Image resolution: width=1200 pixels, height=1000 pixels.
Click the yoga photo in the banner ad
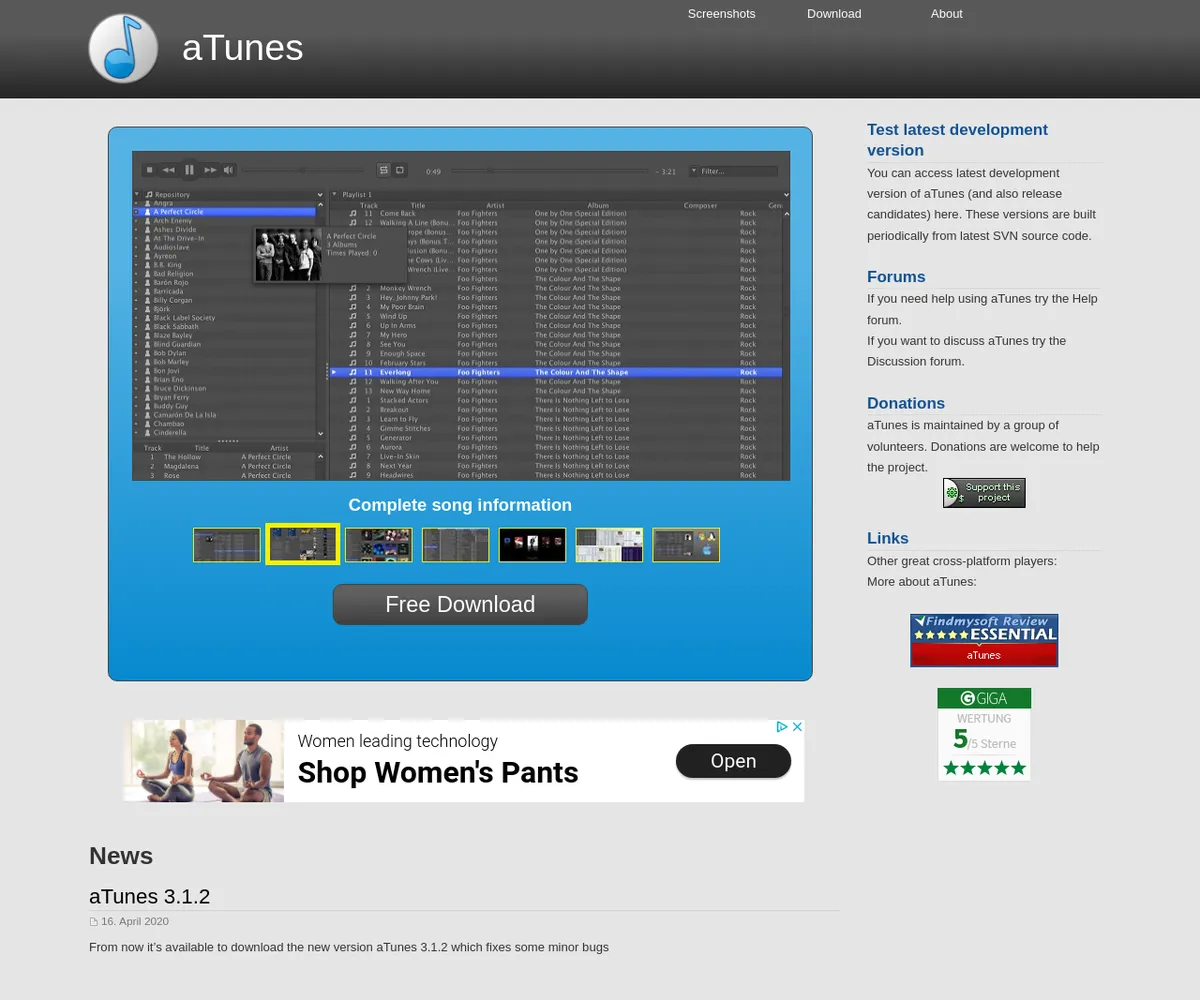(204, 761)
